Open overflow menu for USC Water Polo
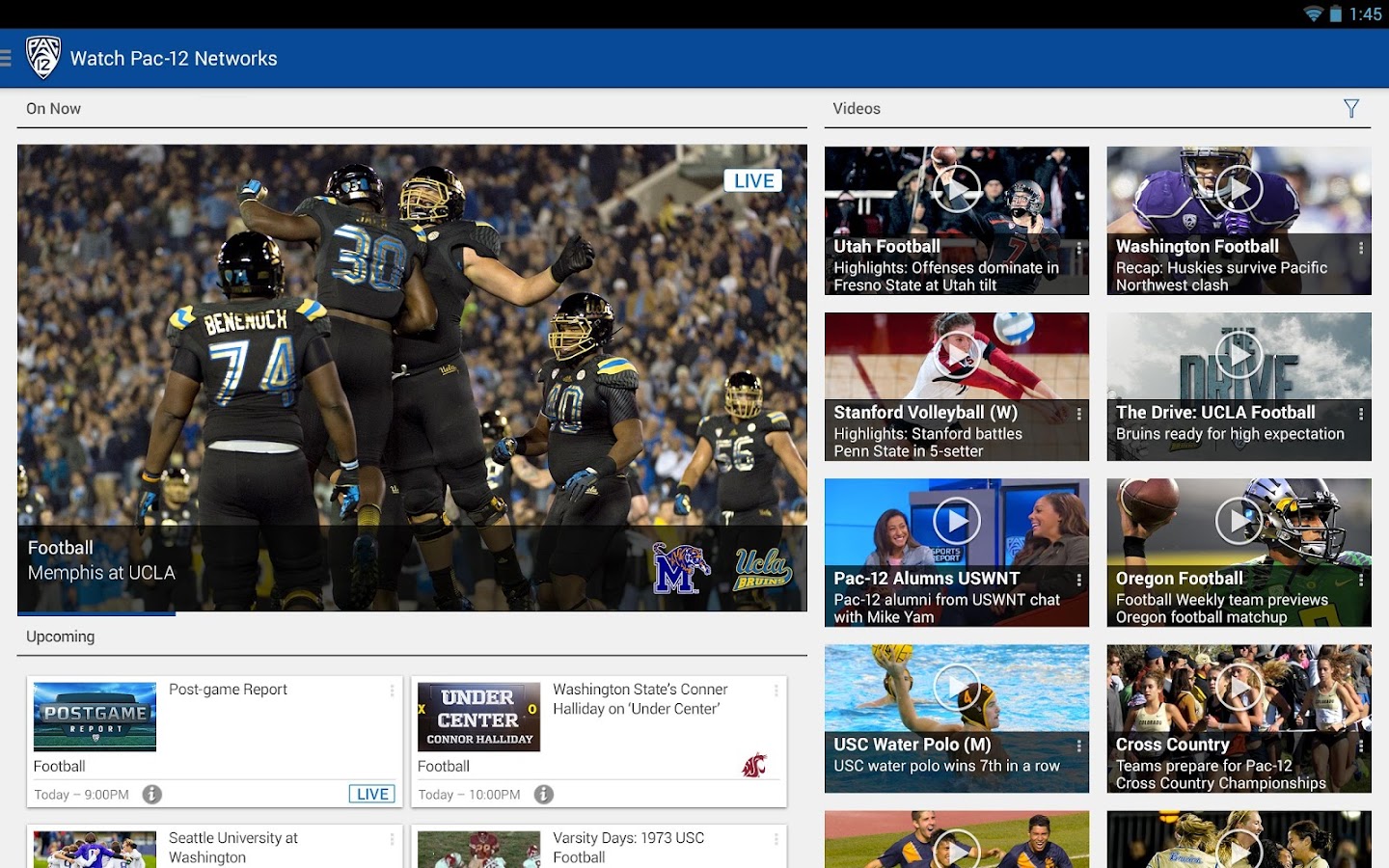 click(x=1078, y=746)
